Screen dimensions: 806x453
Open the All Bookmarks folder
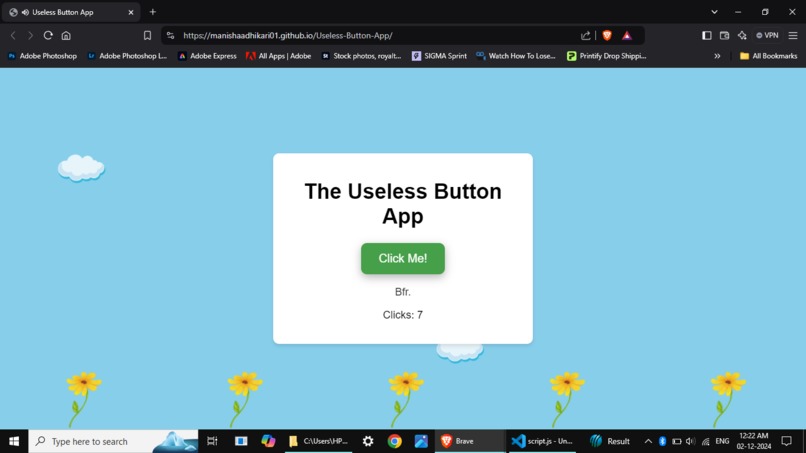pos(768,56)
